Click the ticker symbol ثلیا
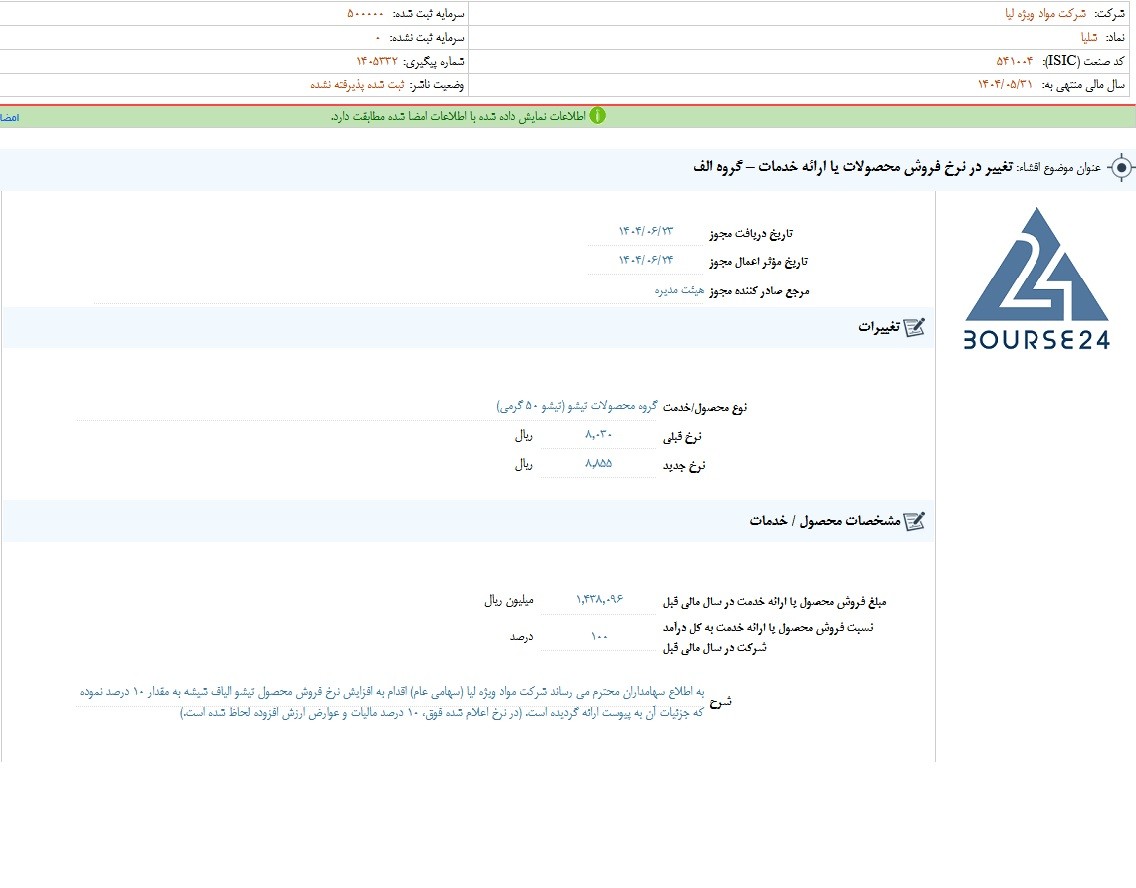Viewport: 1136px width, 888px height. 1089,38
